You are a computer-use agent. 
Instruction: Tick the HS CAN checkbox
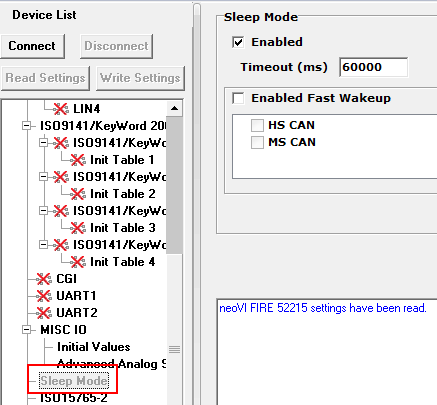(257, 125)
